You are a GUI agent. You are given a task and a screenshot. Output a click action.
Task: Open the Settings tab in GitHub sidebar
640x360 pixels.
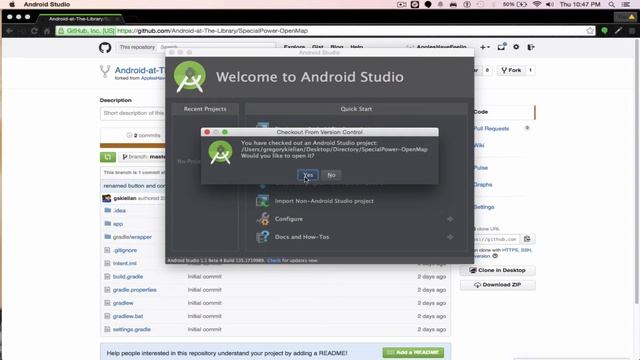[x=484, y=207]
